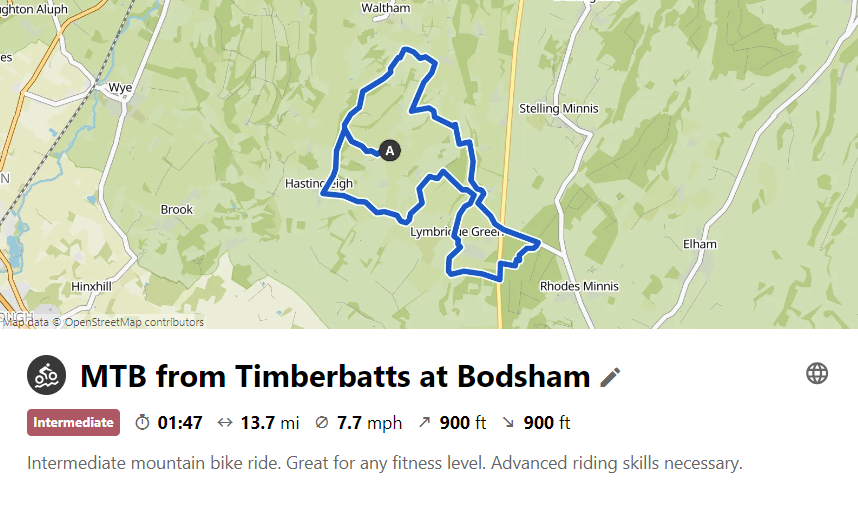Click the Stelling Minnis label on map
Screen dimensions: 858x518
tap(559, 108)
